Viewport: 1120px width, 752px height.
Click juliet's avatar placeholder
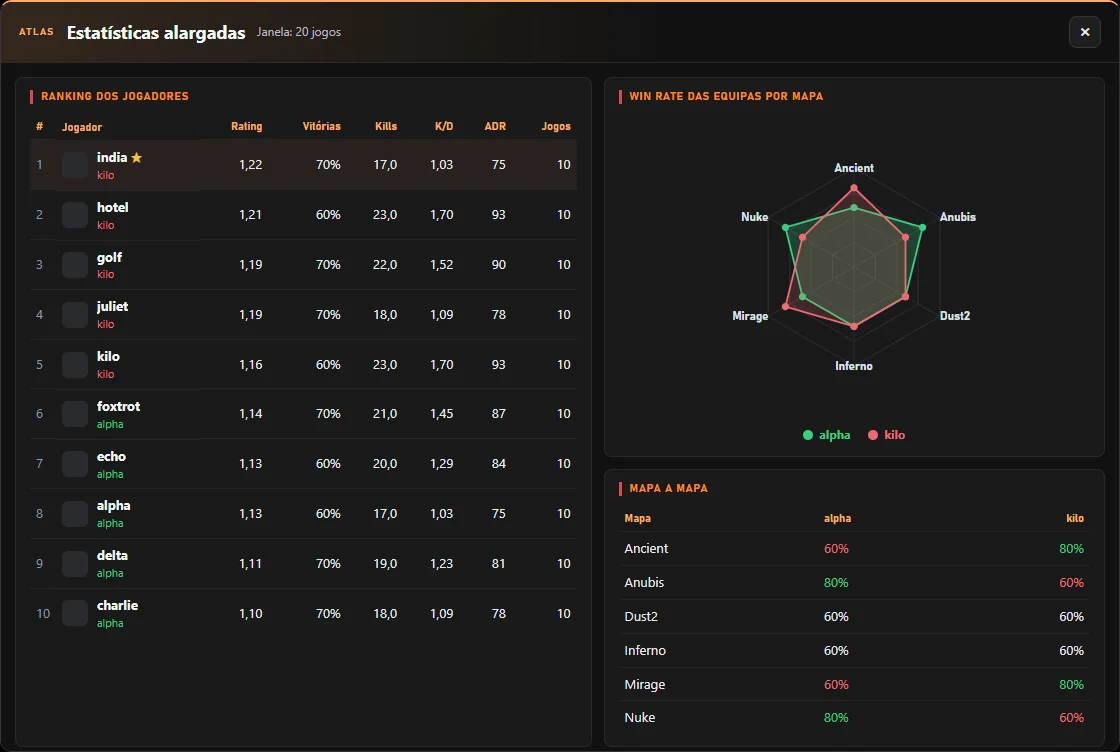75,315
